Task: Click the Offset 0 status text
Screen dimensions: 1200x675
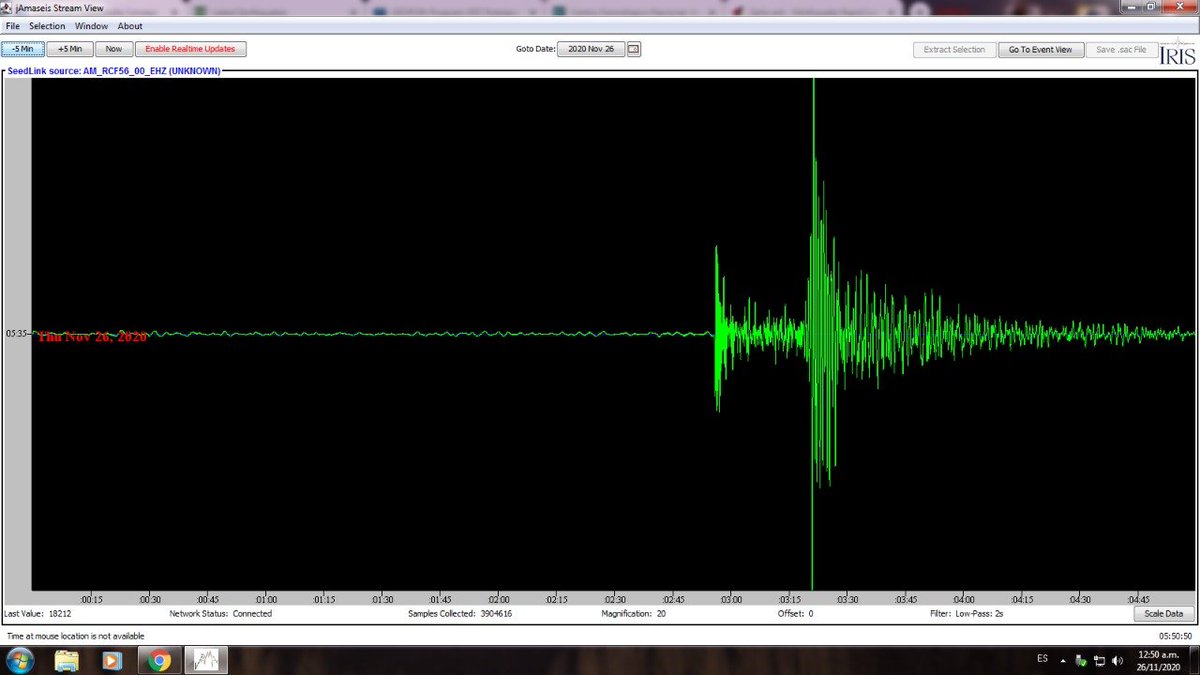Action: 796,614
